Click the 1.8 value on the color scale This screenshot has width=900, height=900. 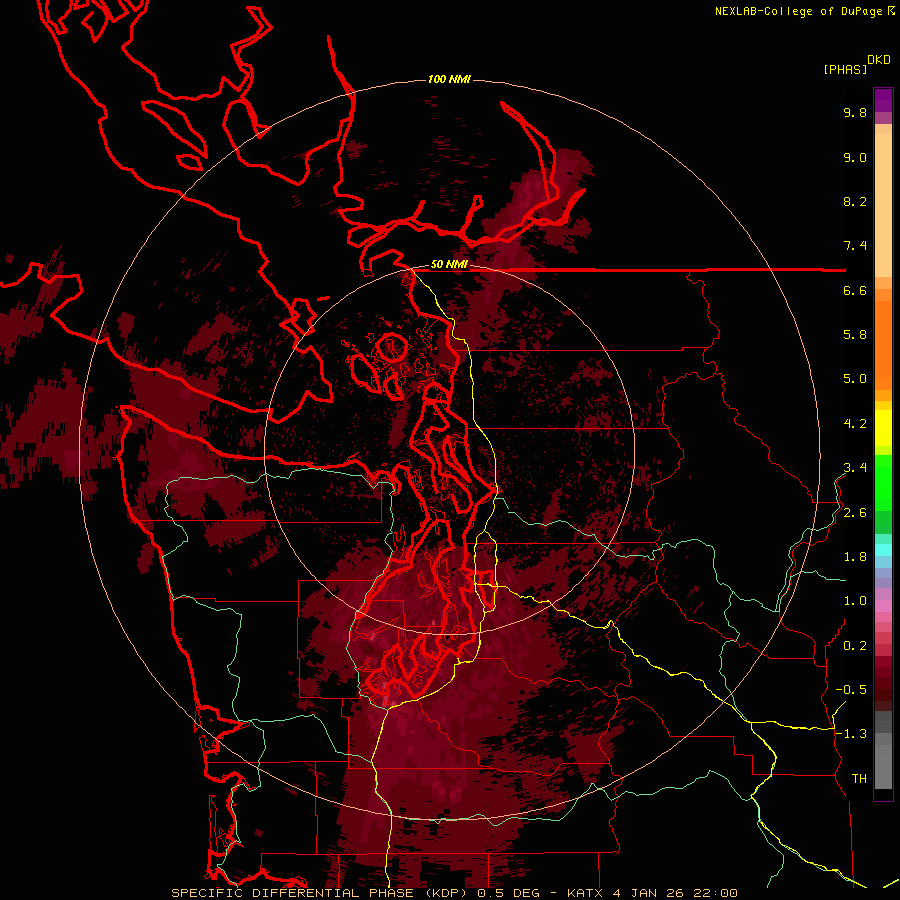855,557
